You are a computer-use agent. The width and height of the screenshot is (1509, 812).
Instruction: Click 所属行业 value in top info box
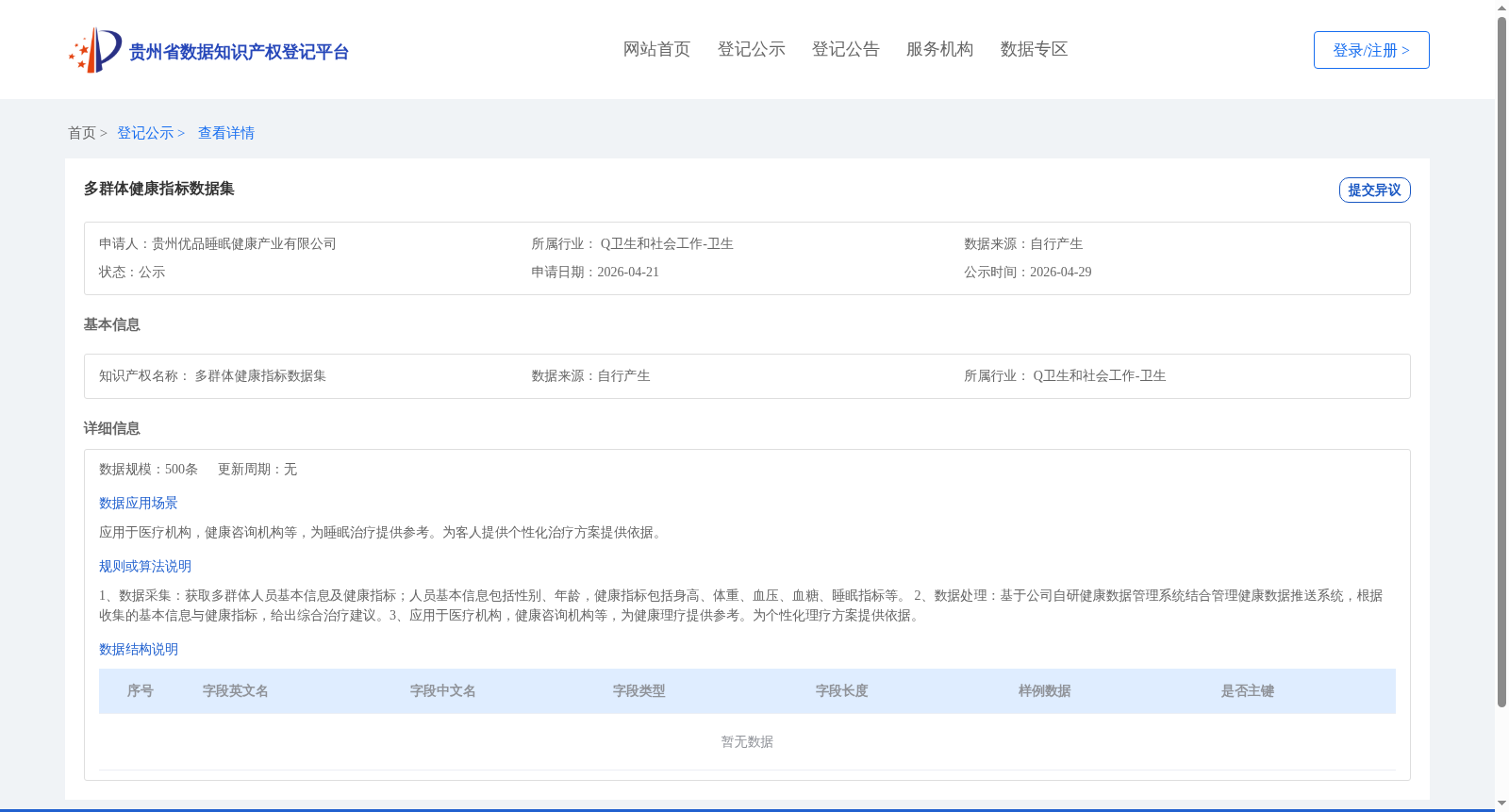(x=667, y=243)
